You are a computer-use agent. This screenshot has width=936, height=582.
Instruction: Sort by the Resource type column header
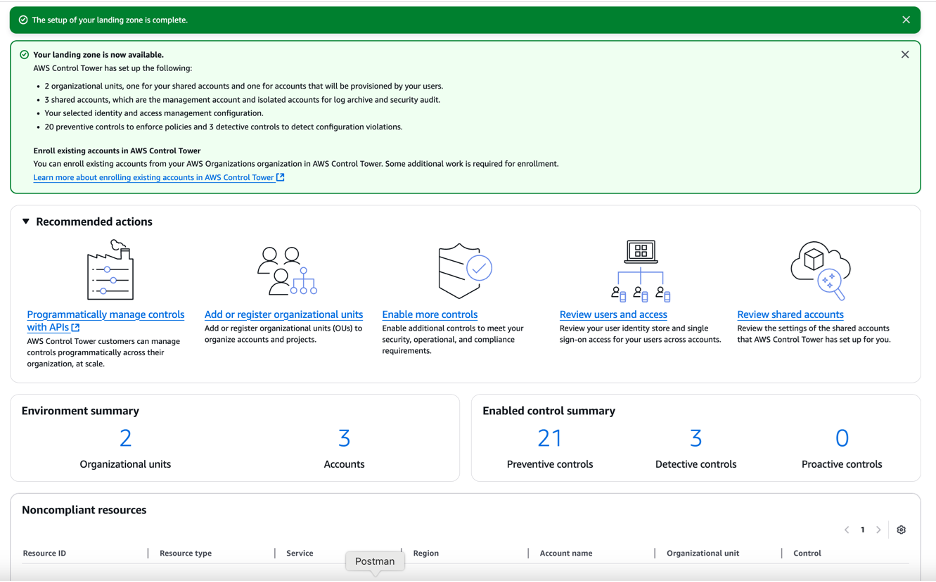[x=185, y=553]
